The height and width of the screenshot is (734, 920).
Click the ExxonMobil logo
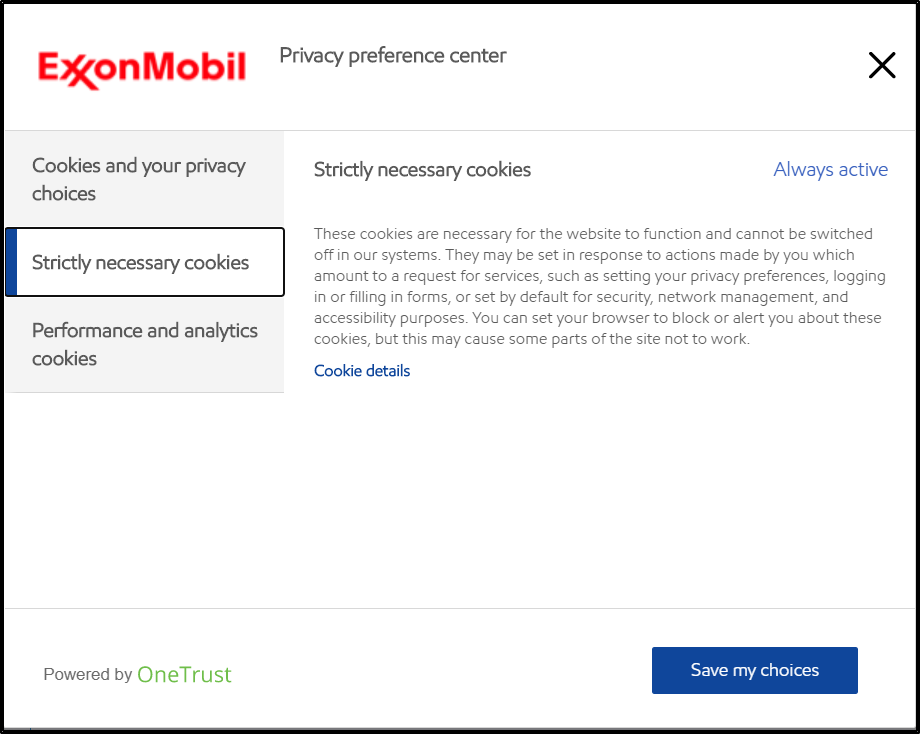coord(142,68)
